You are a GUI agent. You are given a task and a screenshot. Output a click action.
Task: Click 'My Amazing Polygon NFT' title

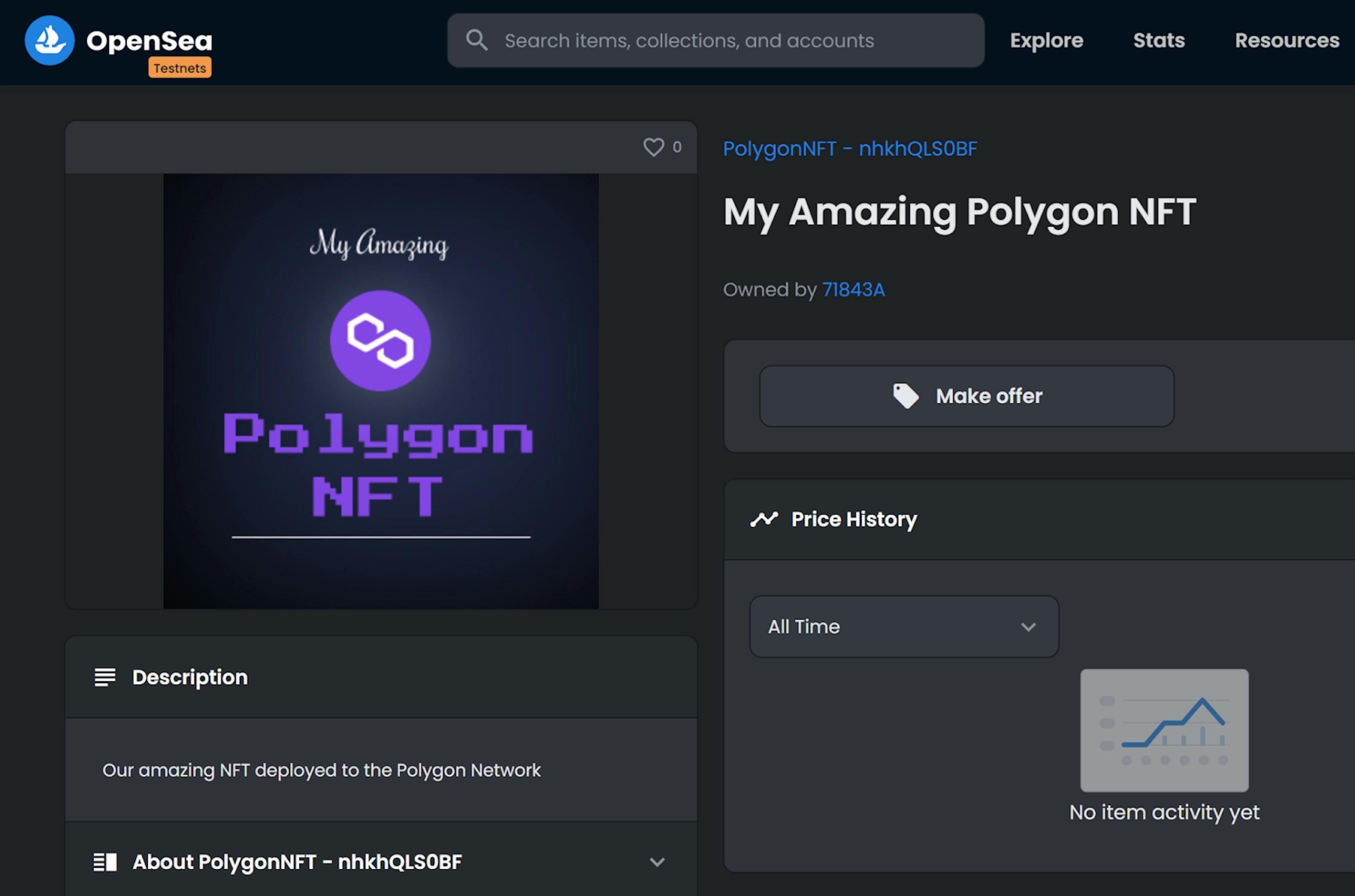(x=960, y=212)
